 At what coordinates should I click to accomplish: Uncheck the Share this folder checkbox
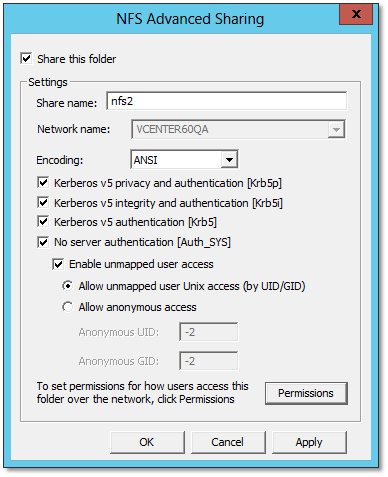26,59
